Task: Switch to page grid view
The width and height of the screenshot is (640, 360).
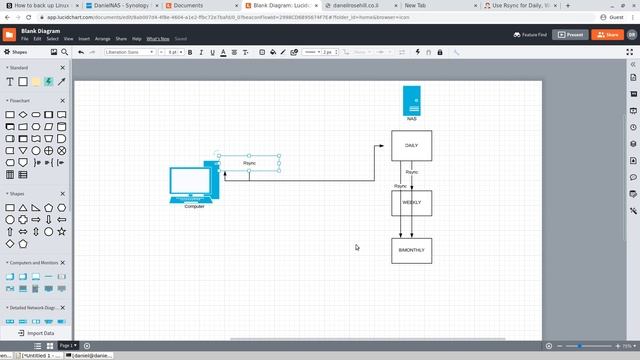Action: (50, 346)
